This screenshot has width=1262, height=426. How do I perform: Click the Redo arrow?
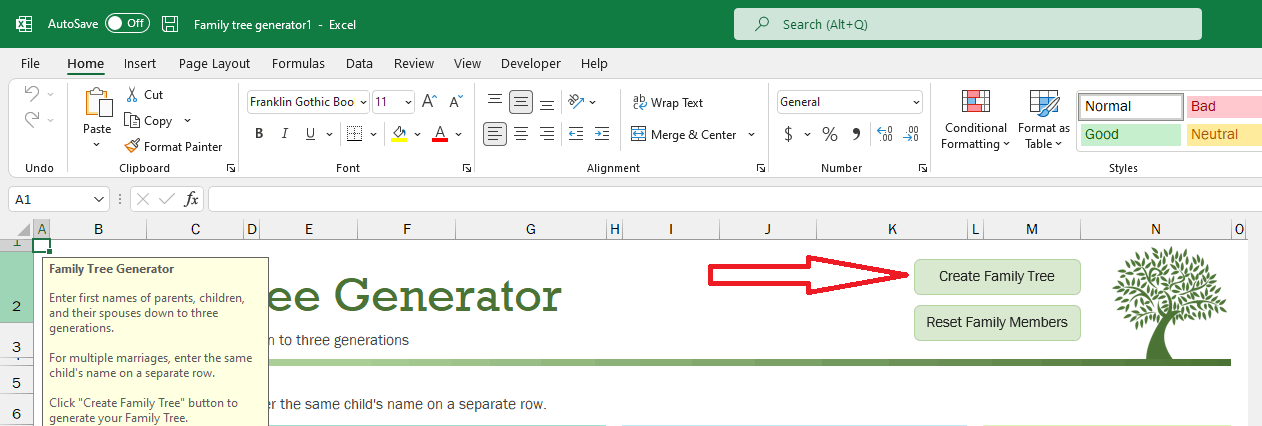31,120
